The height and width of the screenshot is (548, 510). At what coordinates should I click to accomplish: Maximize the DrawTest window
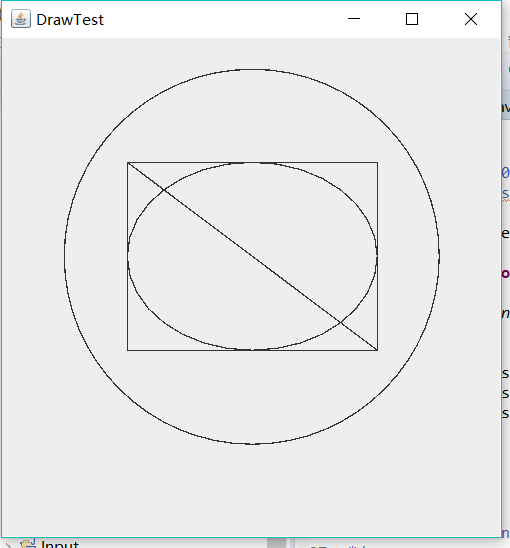[412, 19]
